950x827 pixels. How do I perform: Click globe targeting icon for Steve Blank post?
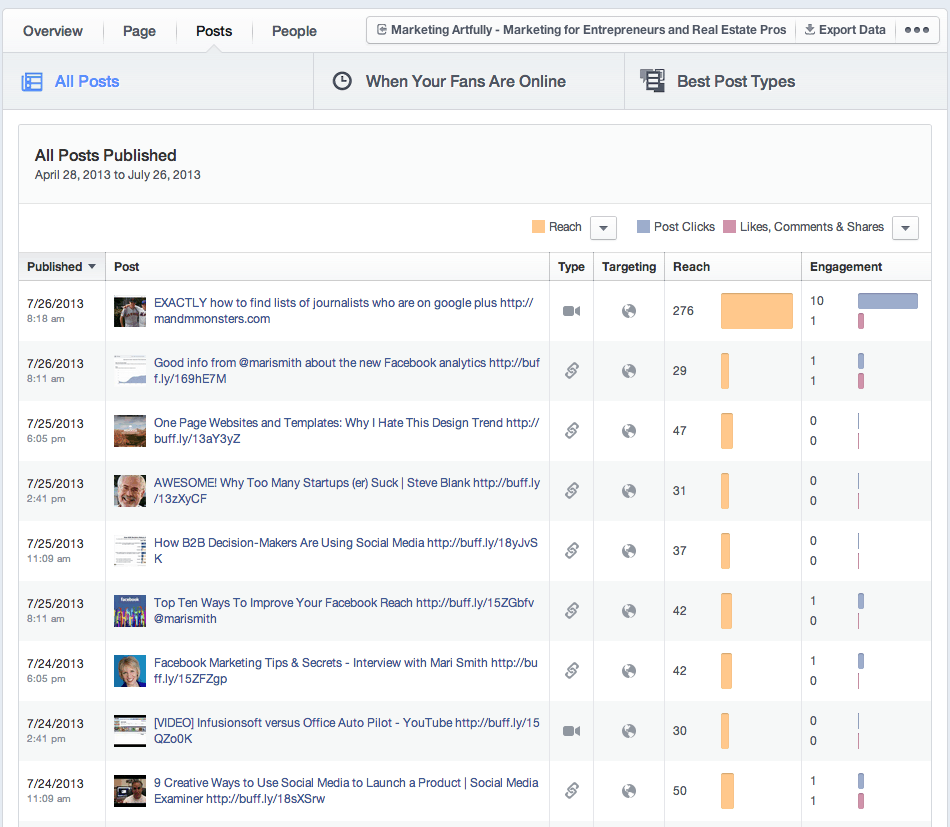[629, 491]
